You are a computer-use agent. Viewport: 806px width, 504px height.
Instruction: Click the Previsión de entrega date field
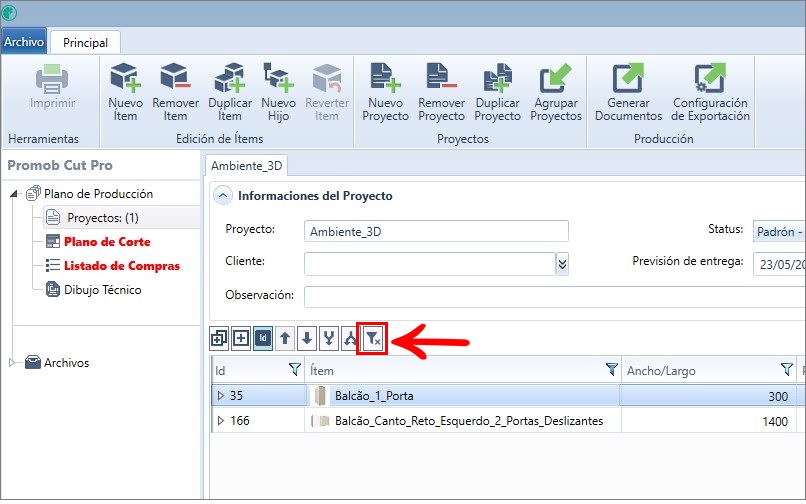(779, 264)
